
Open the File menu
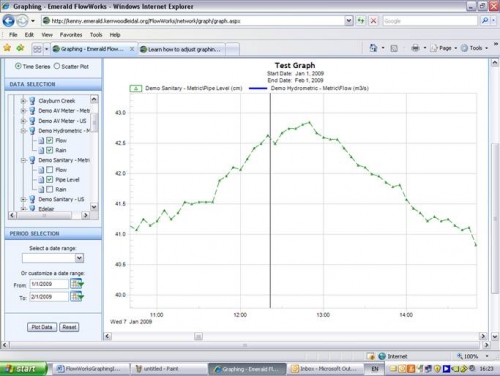click(x=13, y=35)
